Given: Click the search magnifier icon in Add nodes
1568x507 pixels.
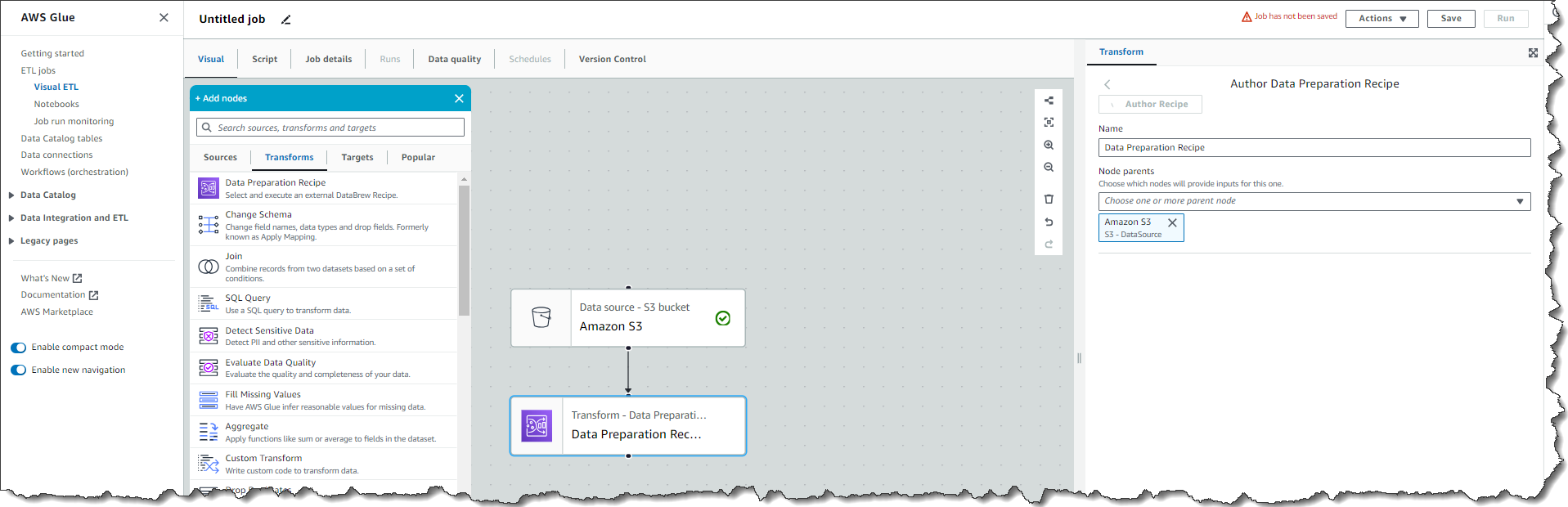Looking at the screenshot, I should [x=206, y=128].
